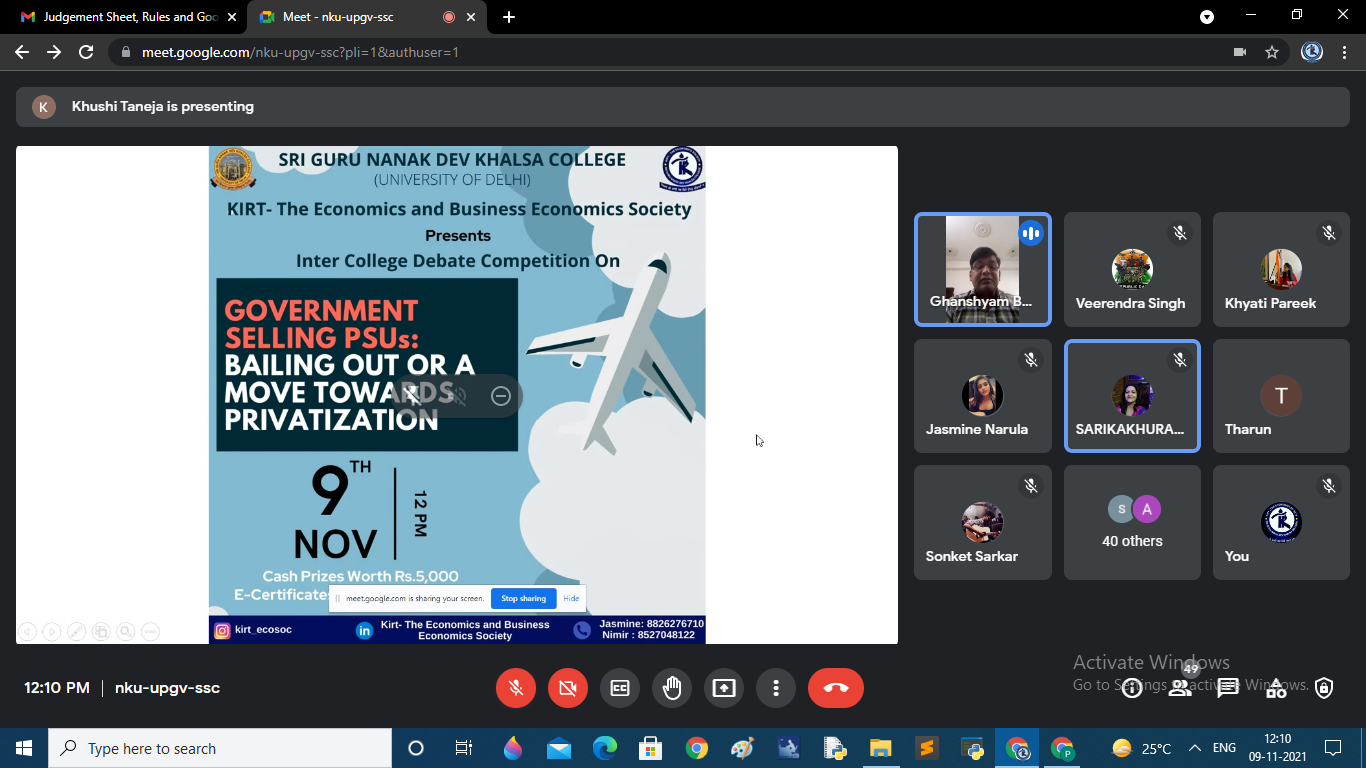Open the three-dot more options menu in Meet
Screen dimensions: 1366x768
tap(776, 688)
